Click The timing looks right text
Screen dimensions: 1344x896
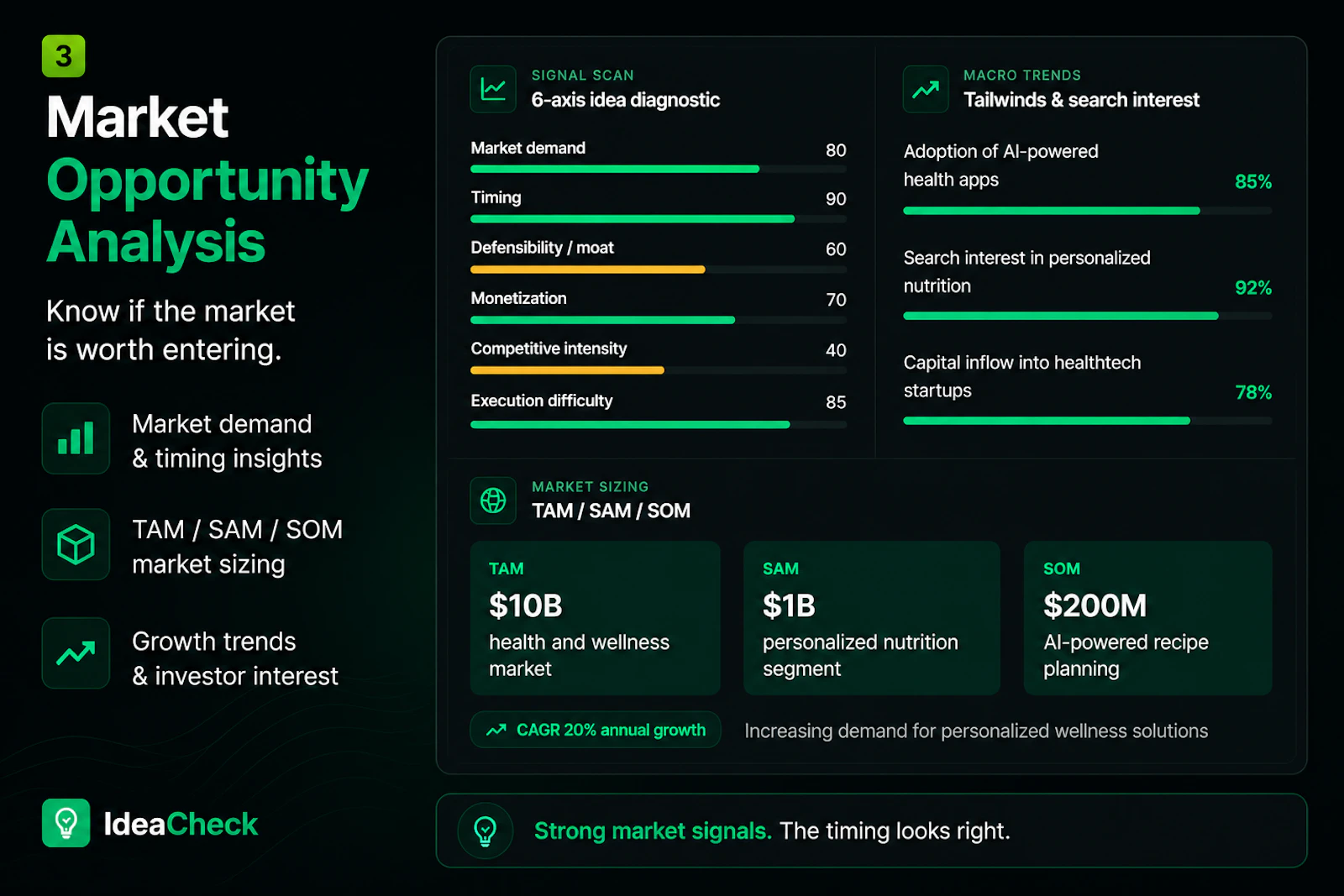895,831
